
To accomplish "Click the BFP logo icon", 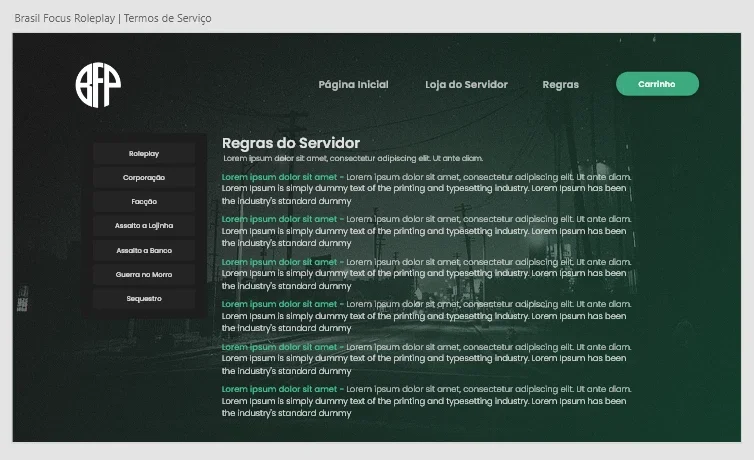I will pos(98,85).
